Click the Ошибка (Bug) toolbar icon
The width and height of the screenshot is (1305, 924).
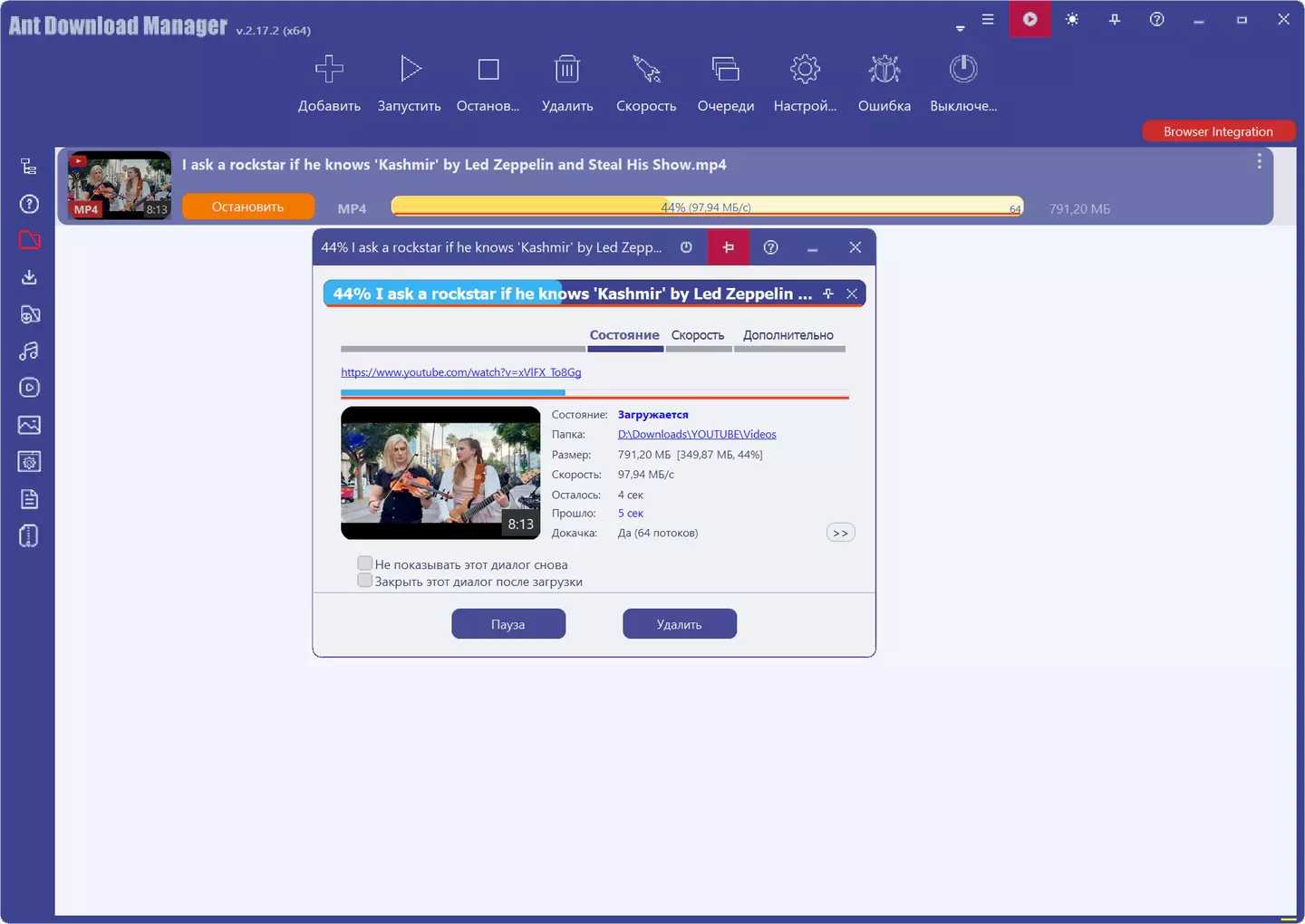(x=884, y=70)
